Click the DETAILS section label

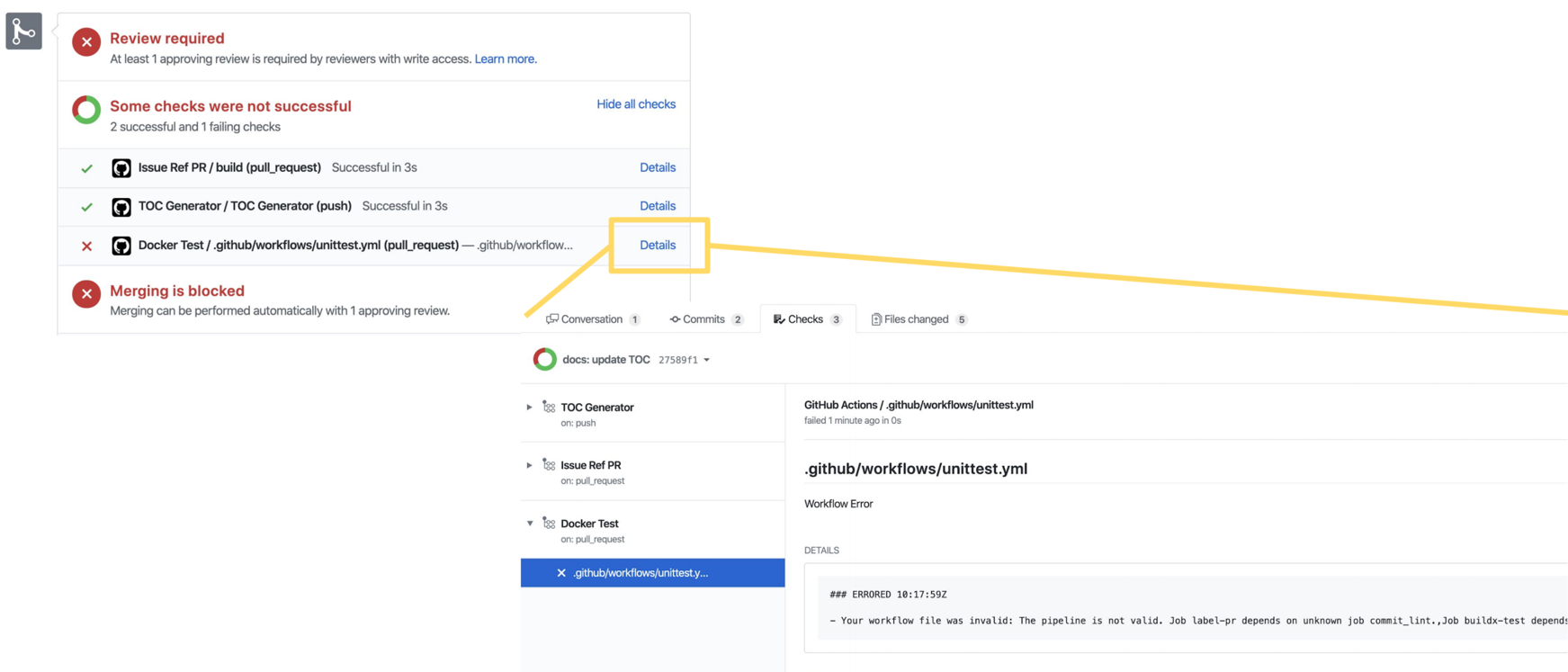point(821,551)
